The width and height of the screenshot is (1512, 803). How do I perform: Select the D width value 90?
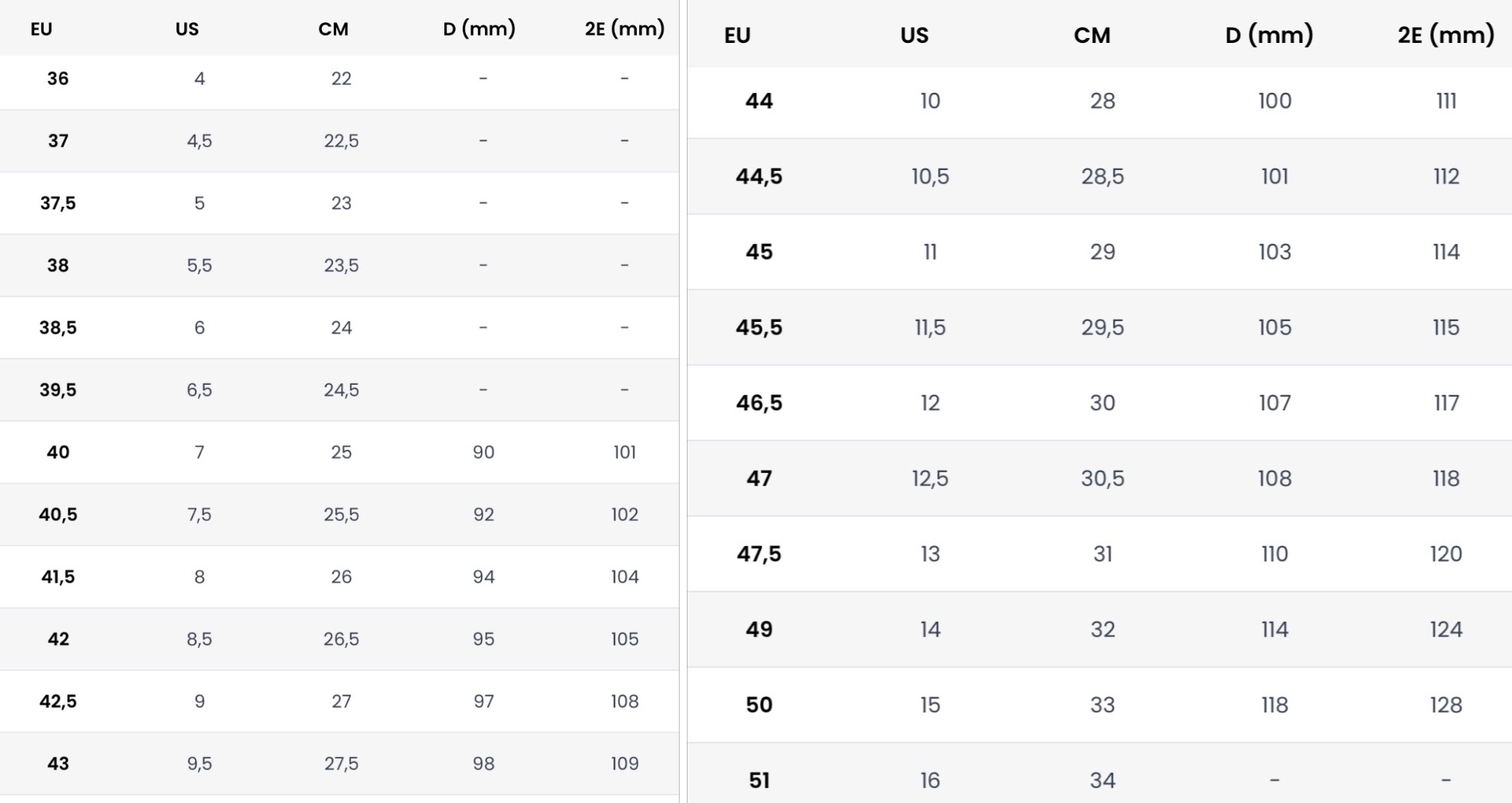[x=483, y=452]
